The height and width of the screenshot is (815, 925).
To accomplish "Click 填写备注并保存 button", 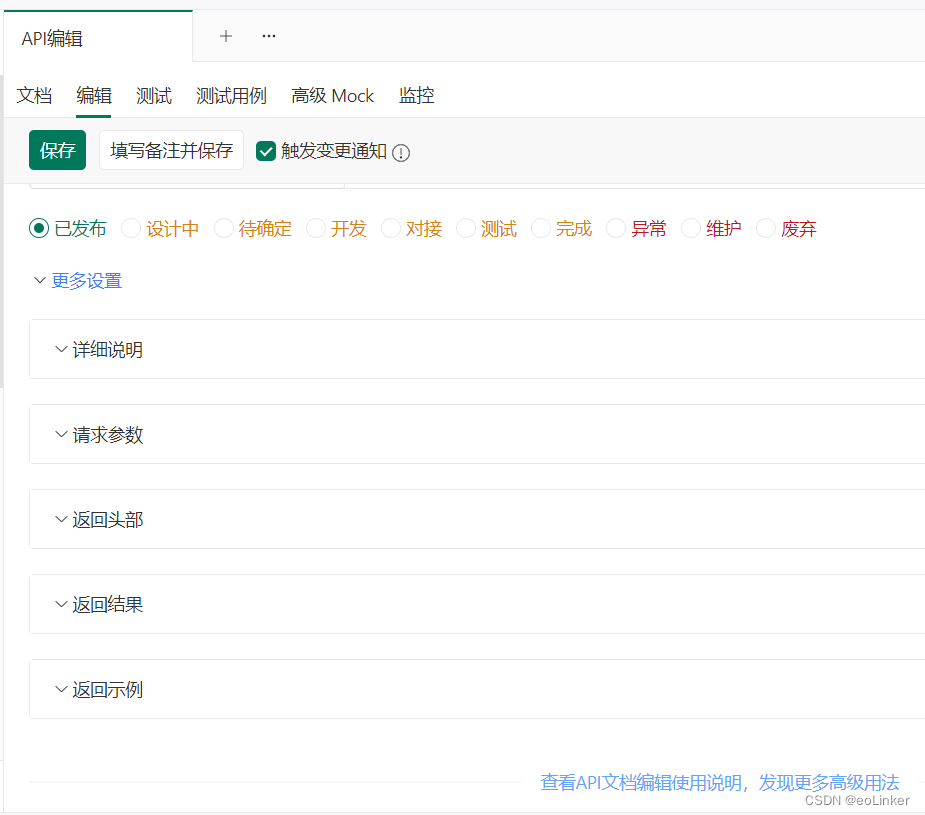I will (x=171, y=150).
